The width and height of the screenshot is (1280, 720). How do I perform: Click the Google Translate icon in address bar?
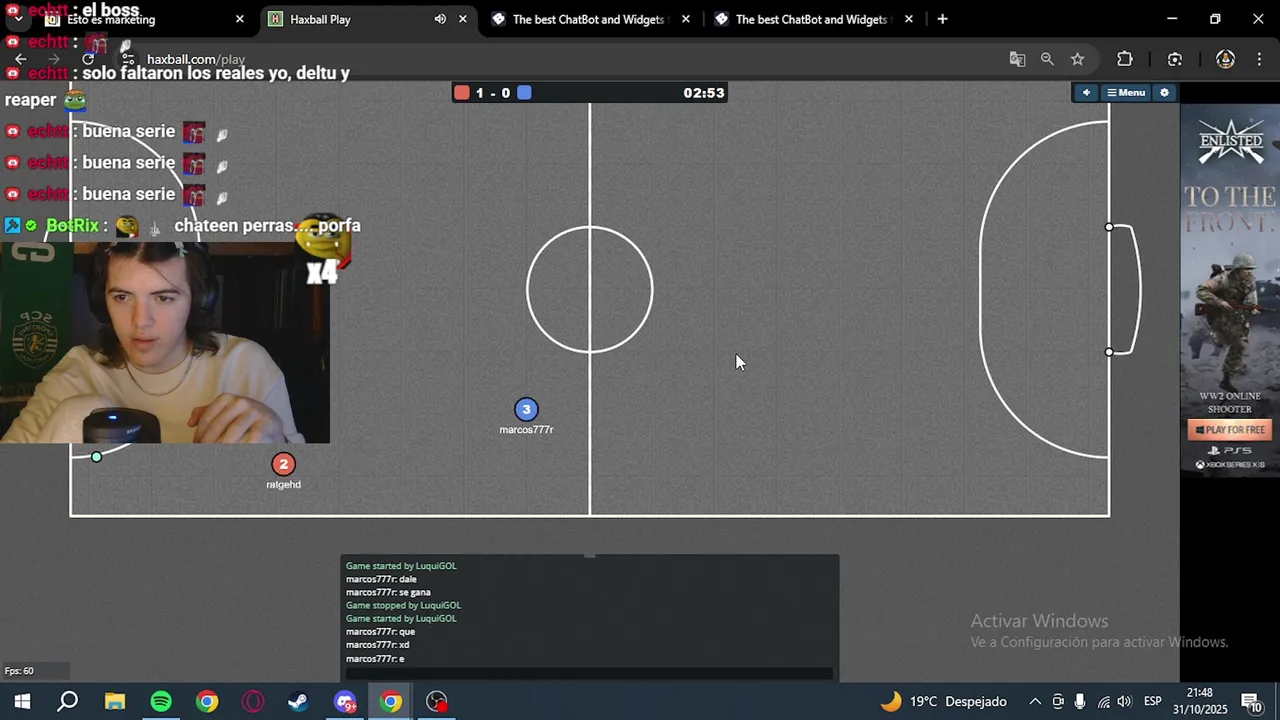coord(1017,59)
